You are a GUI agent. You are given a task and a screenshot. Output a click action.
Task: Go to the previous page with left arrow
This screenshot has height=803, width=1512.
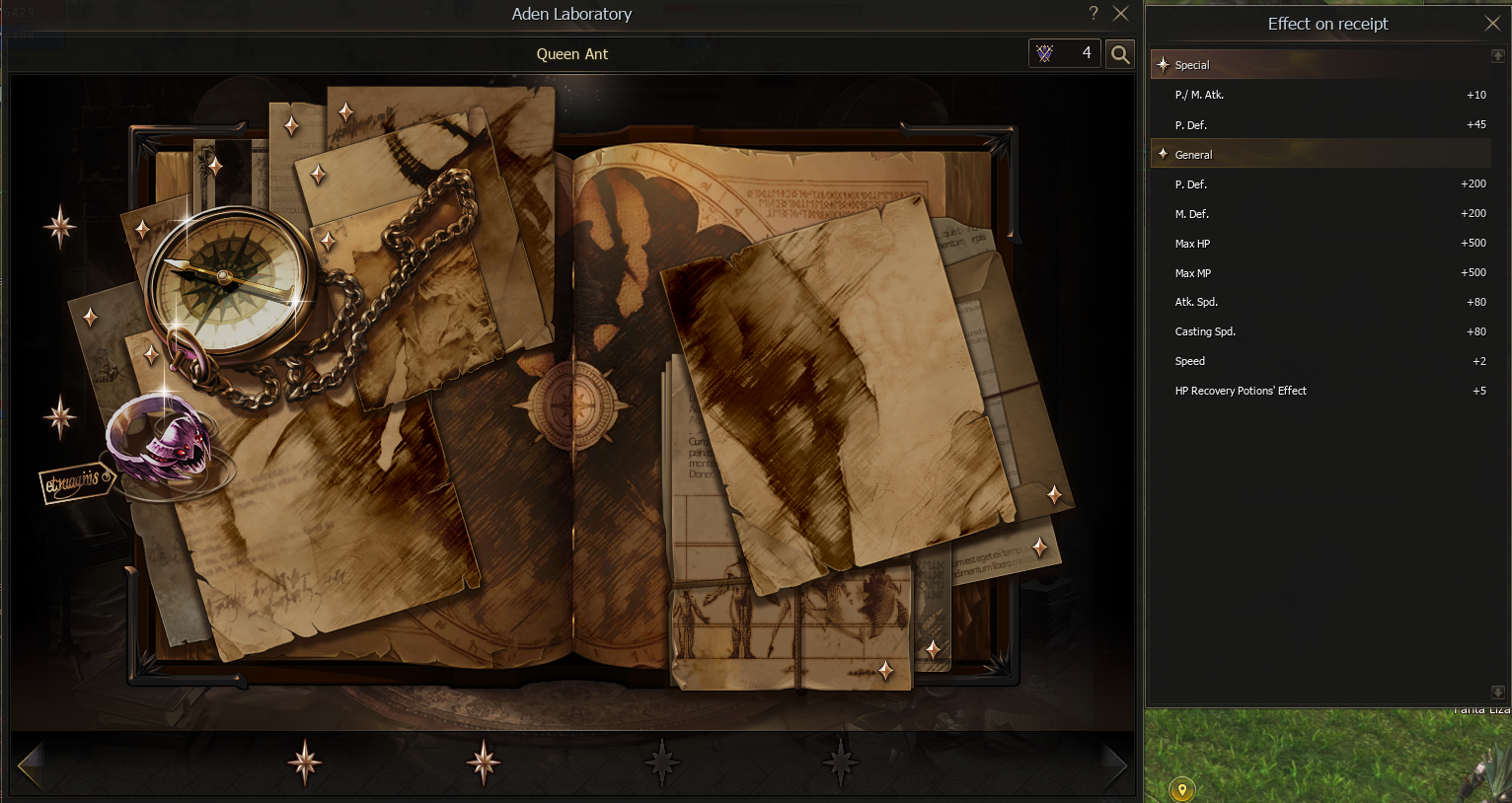[31, 765]
